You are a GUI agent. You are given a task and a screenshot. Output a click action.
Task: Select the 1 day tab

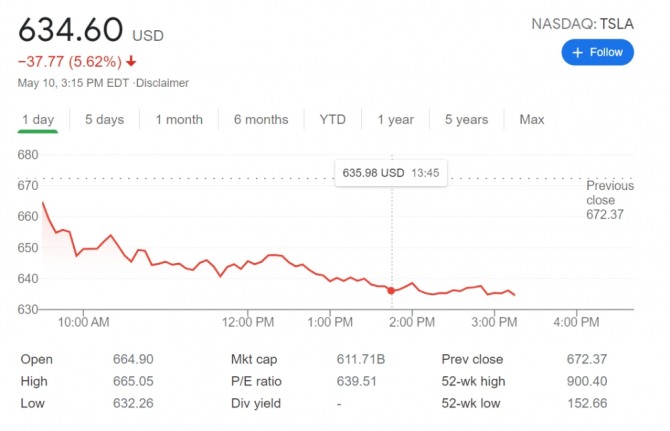tap(37, 120)
